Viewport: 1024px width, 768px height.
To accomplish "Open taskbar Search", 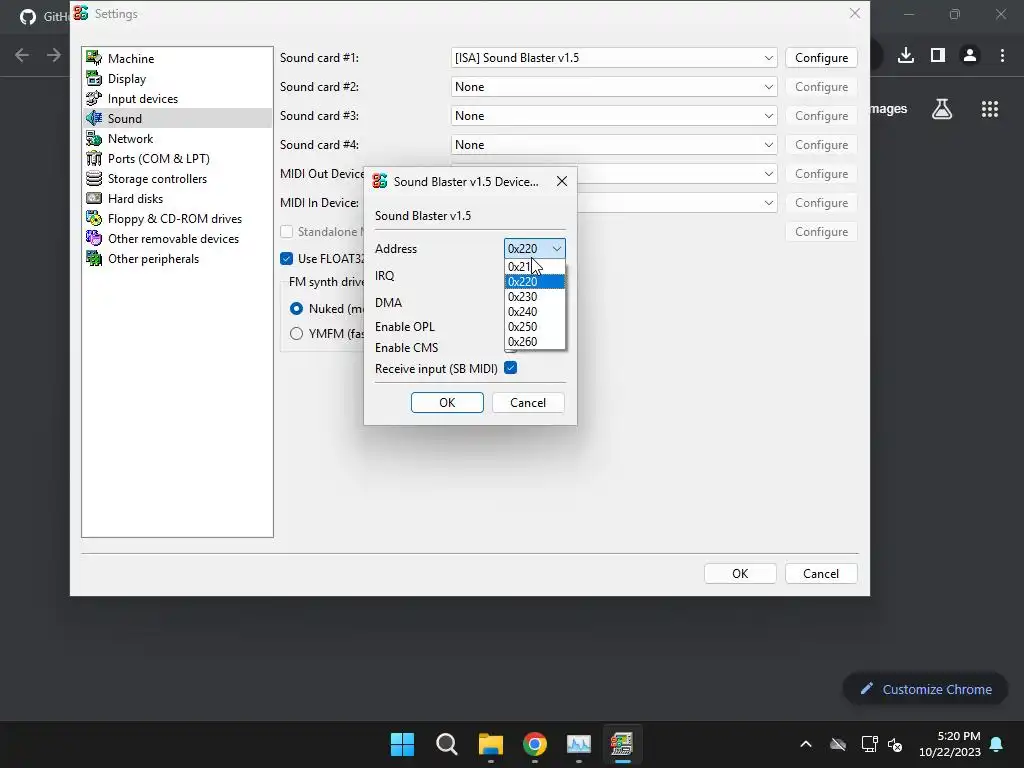I will click(x=447, y=744).
